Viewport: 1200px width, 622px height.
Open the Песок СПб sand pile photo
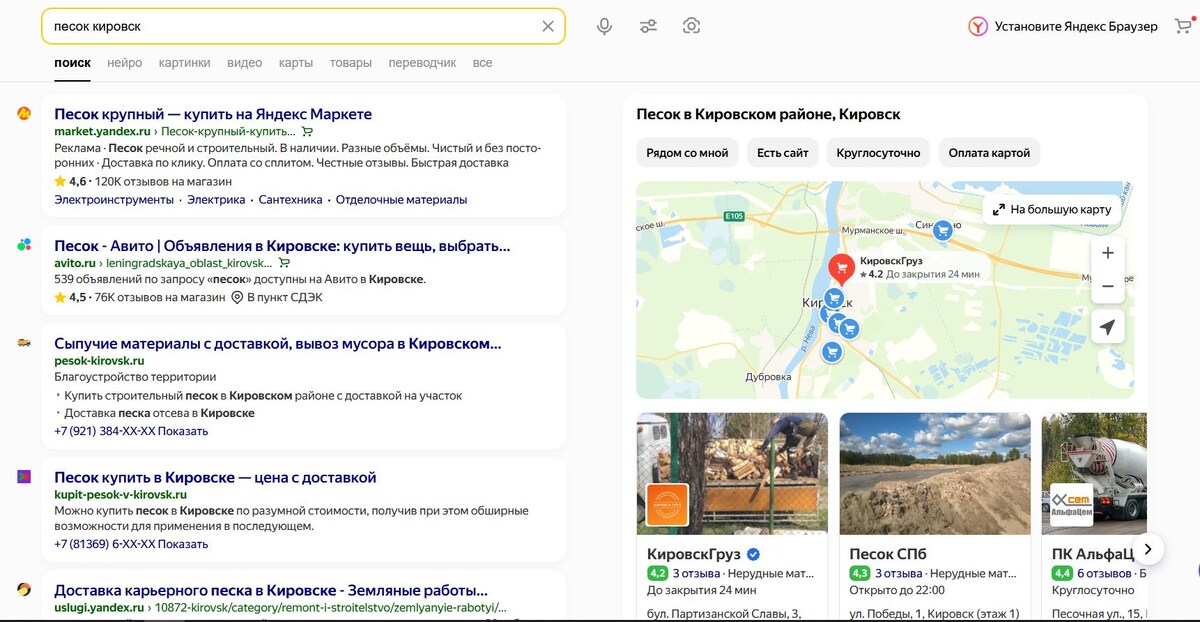935,473
